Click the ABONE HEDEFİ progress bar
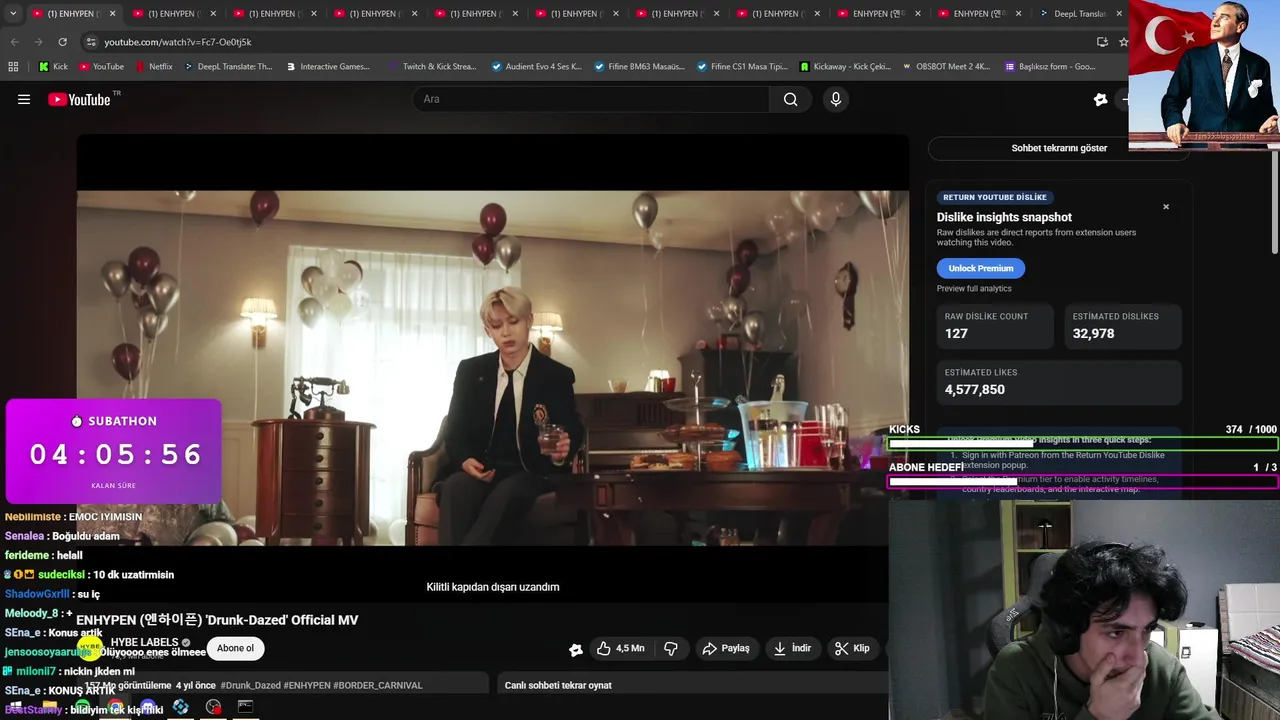Viewport: 1280px width, 720px height. click(1083, 481)
